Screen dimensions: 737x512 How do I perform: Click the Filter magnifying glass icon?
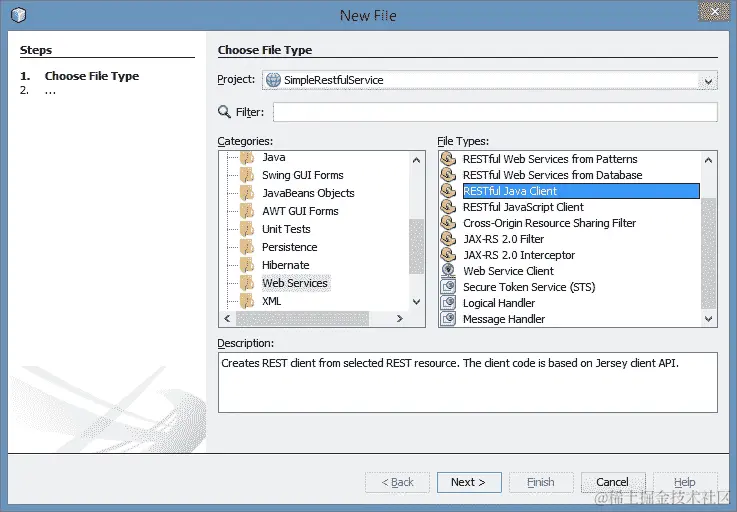pyautogui.click(x=224, y=112)
